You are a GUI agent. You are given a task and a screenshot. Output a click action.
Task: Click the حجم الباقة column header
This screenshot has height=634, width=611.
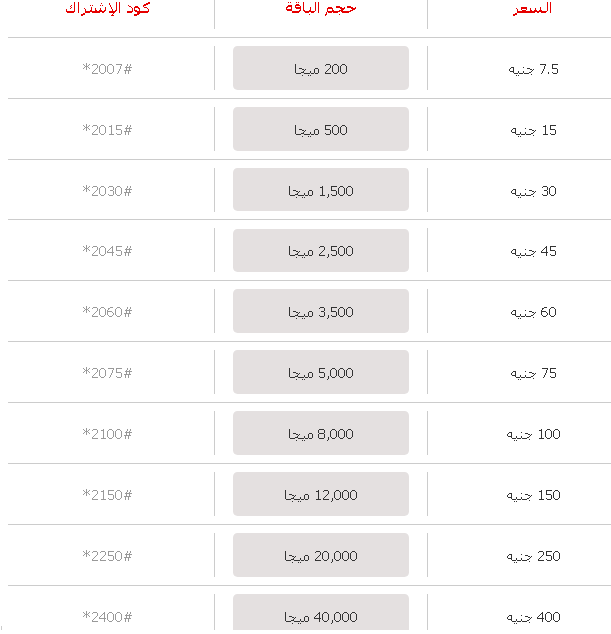click(321, 8)
